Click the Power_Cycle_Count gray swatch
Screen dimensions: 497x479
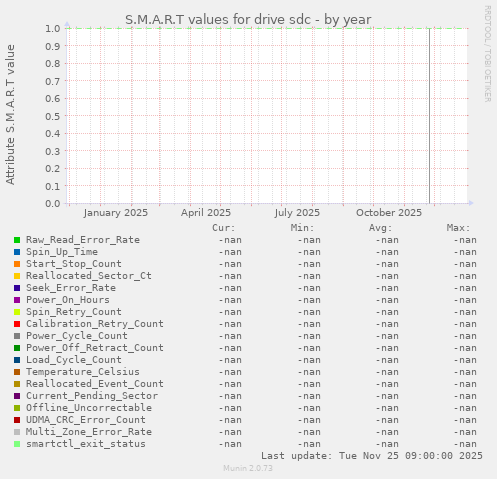[x=17, y=336]
